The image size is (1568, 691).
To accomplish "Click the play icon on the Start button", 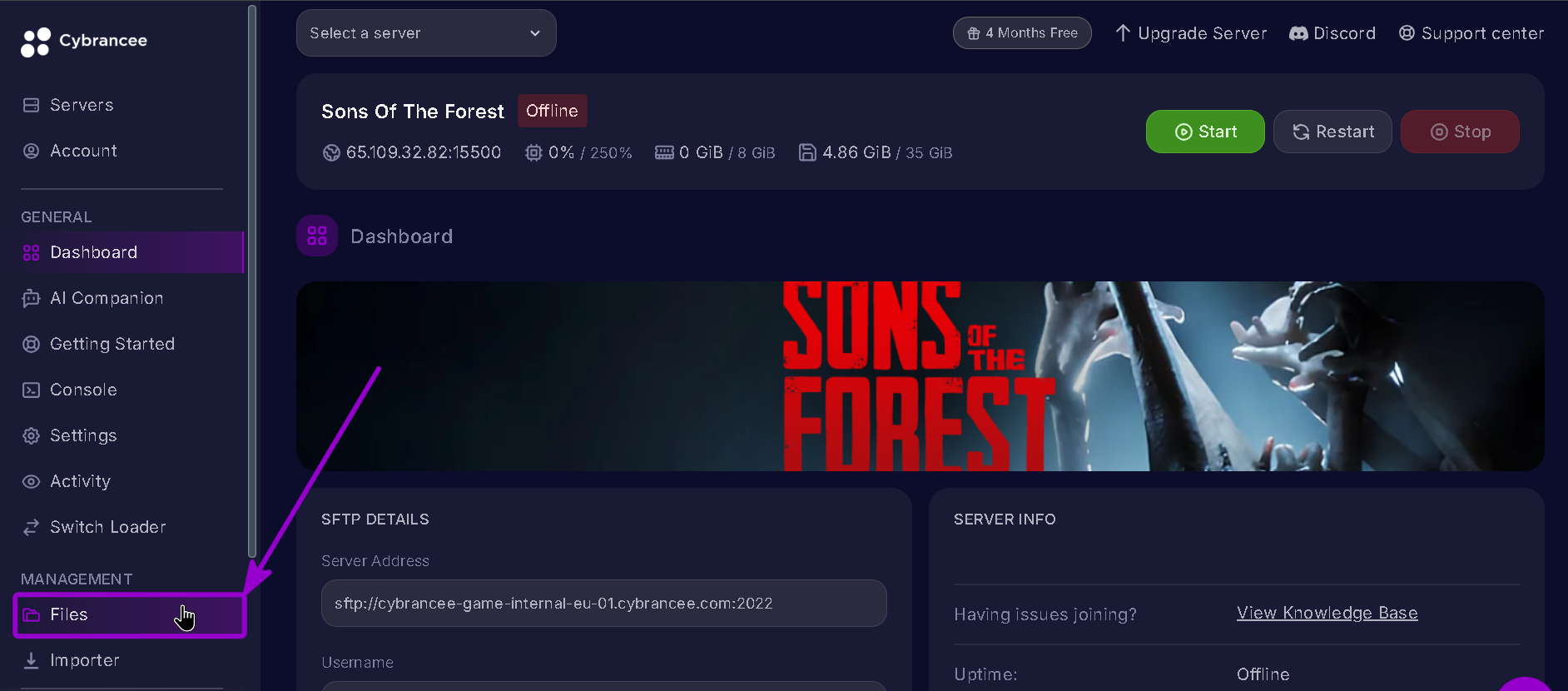I will (x=1183, y=132).
